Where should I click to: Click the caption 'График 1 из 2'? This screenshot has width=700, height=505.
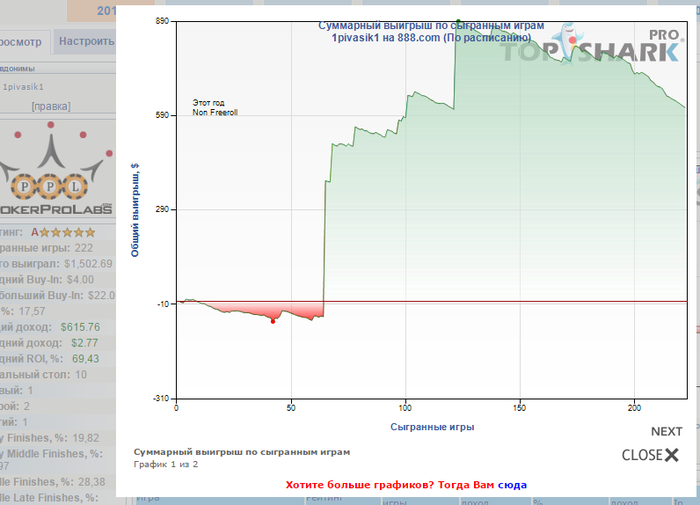point(166,464)
